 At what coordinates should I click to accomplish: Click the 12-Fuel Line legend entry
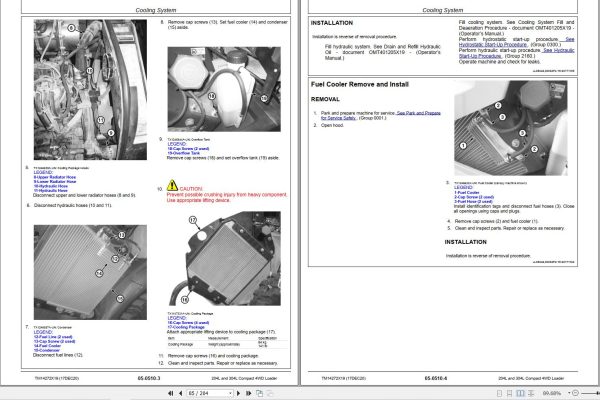[53, 337]
